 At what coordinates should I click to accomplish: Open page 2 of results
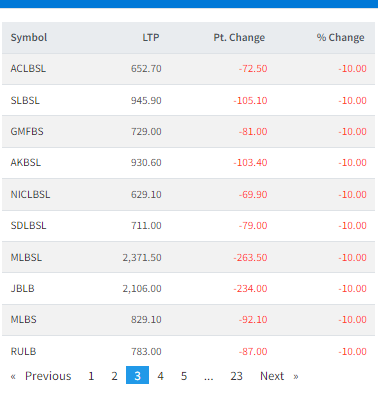(x=114, y=376)
